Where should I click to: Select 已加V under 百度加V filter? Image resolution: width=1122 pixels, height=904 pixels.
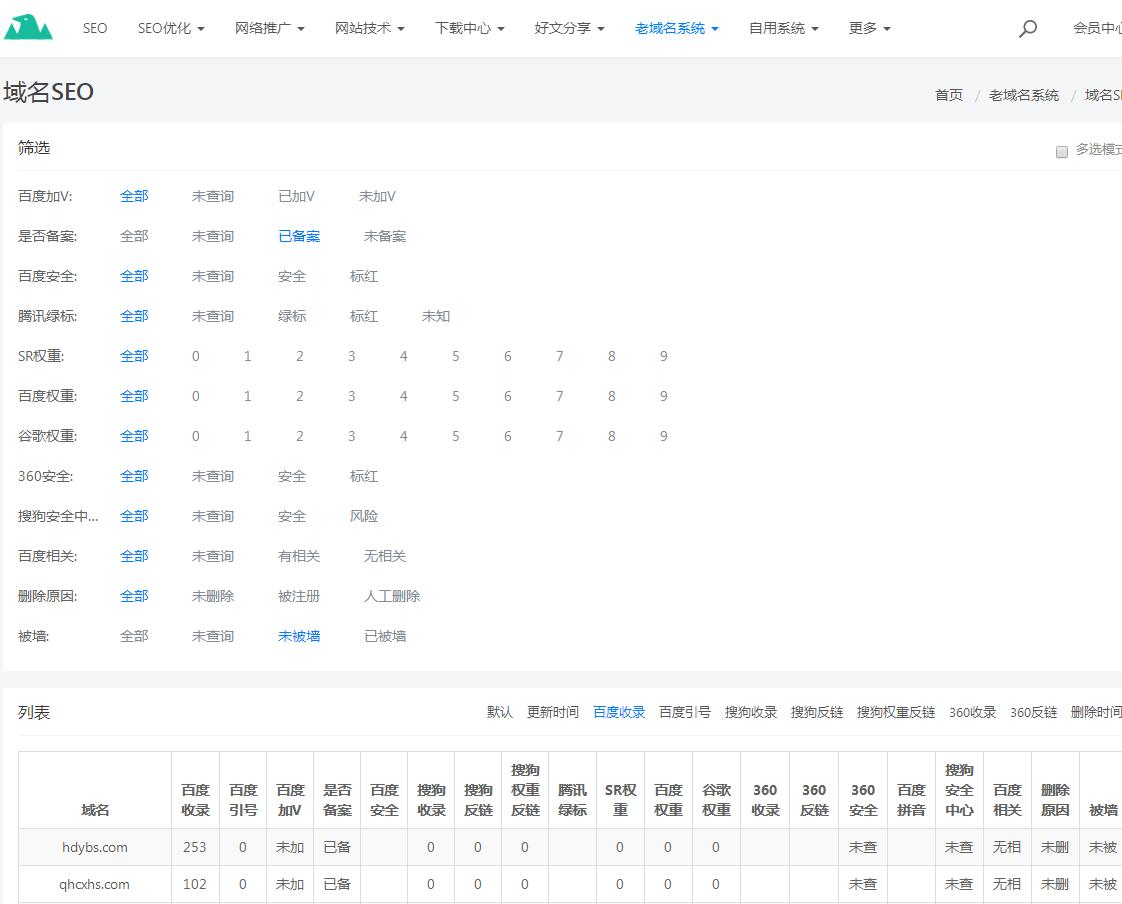tap(296, 196)
